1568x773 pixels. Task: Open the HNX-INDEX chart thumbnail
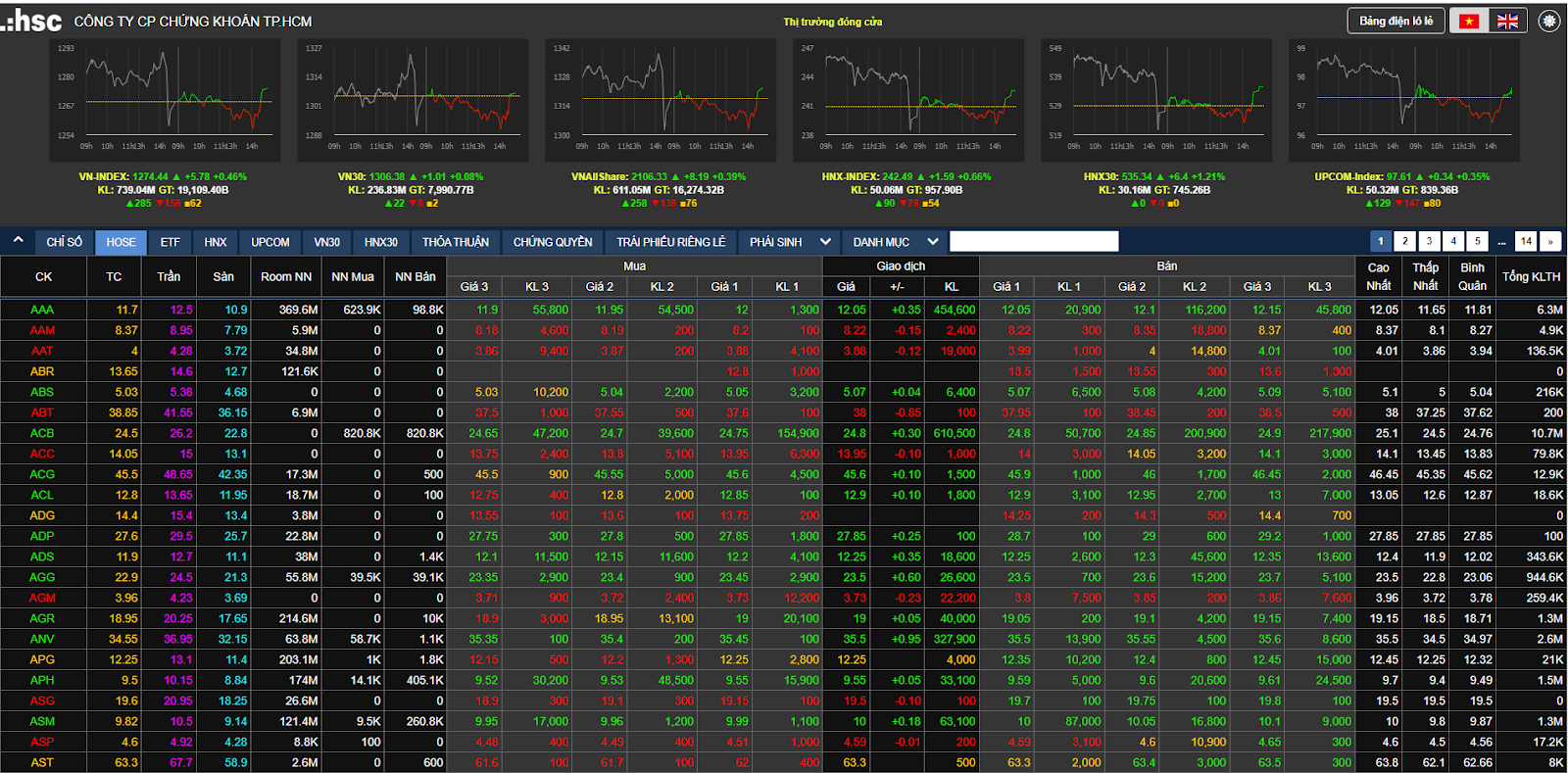(x=908, y=100)
